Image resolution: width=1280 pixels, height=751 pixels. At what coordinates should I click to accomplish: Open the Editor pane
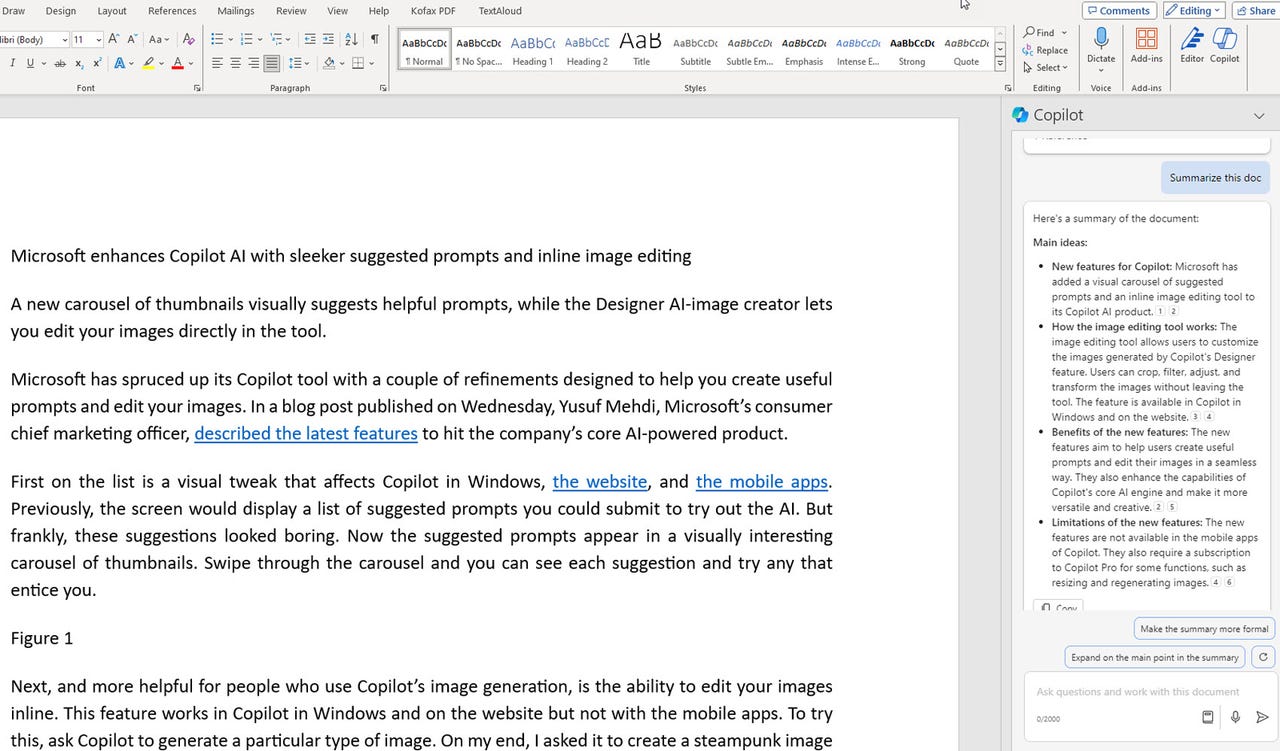click(x=1192, y=45)
